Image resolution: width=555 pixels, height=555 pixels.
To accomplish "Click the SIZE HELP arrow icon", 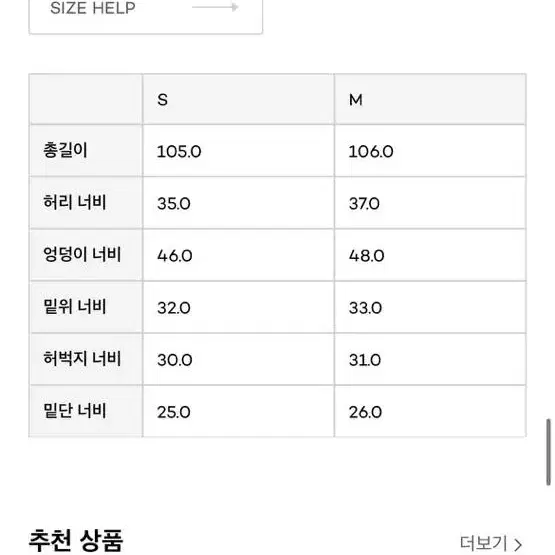I will click(215, 7).
